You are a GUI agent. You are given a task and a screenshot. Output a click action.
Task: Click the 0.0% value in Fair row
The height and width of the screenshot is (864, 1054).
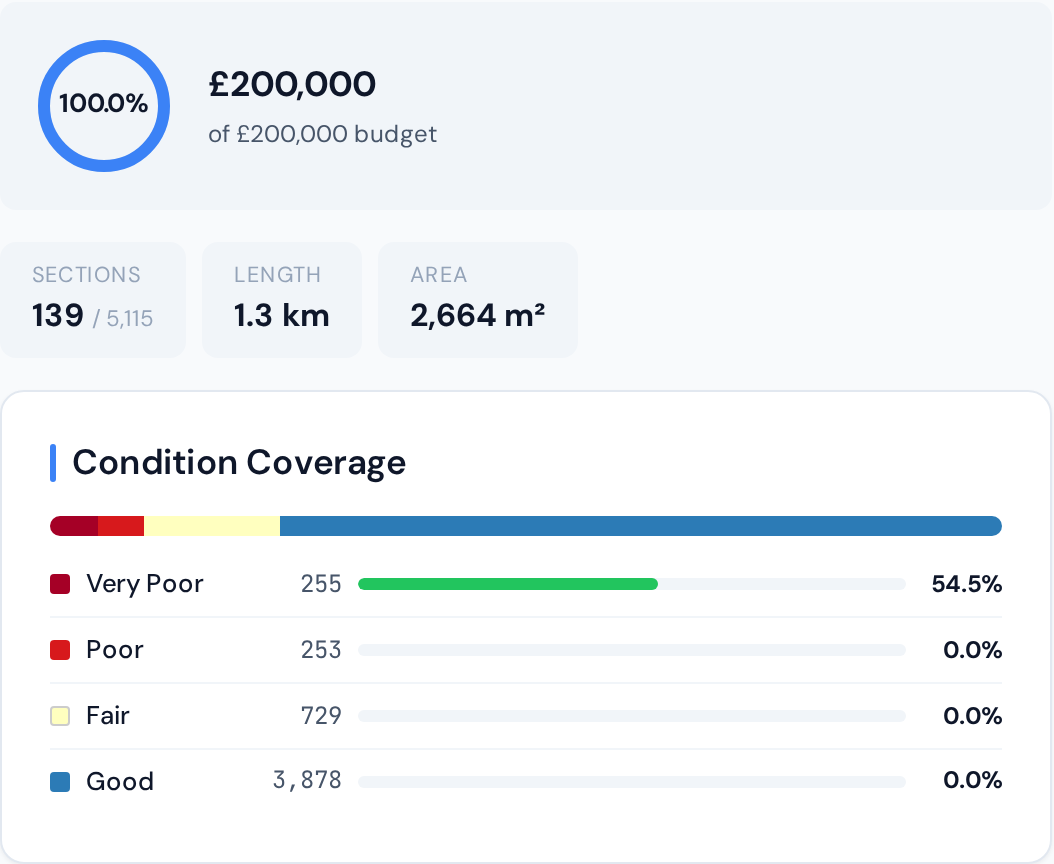click(x=973, y=715)
